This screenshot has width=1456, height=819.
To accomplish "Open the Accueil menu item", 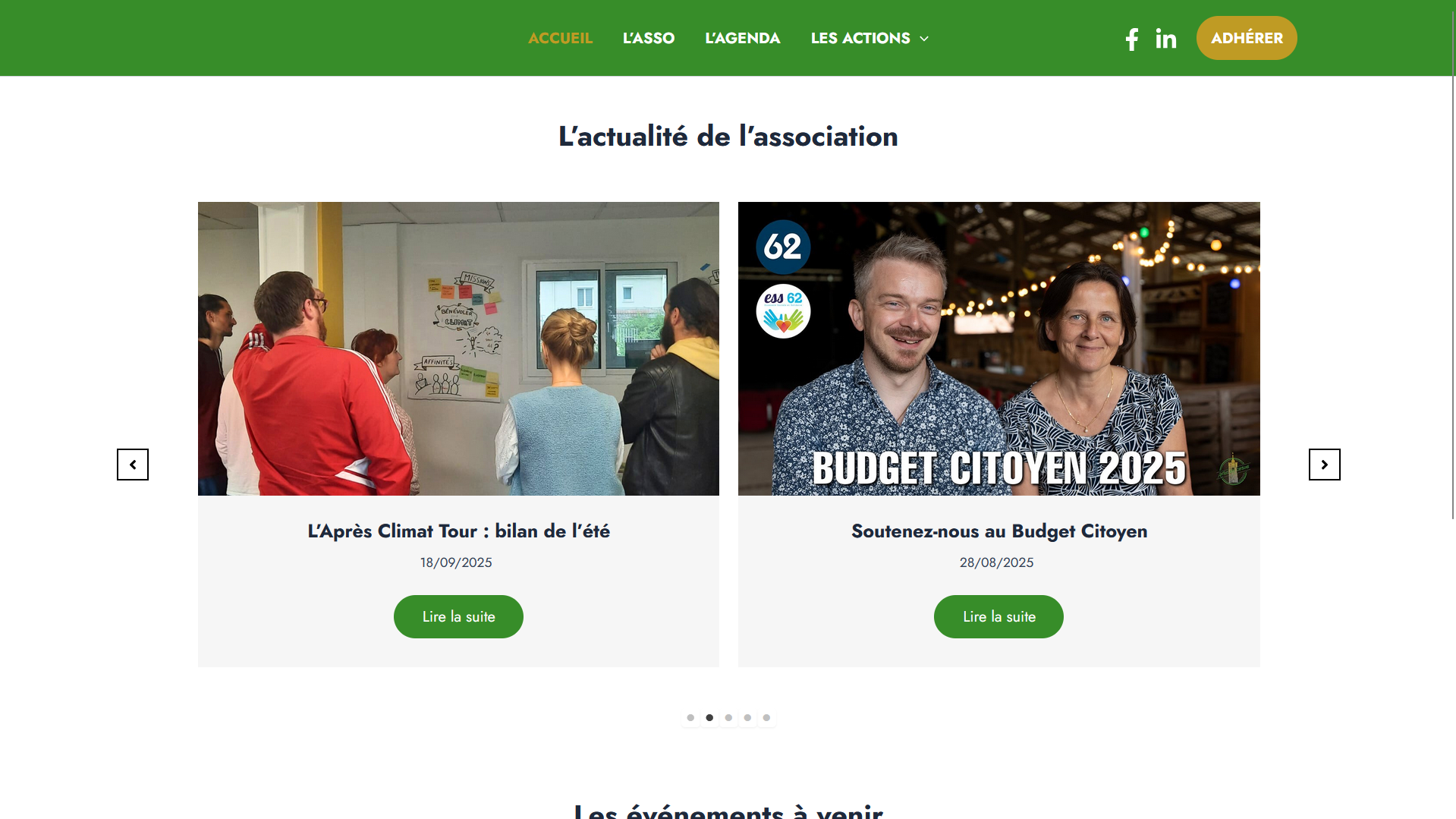I will click(x=560, y=38).
